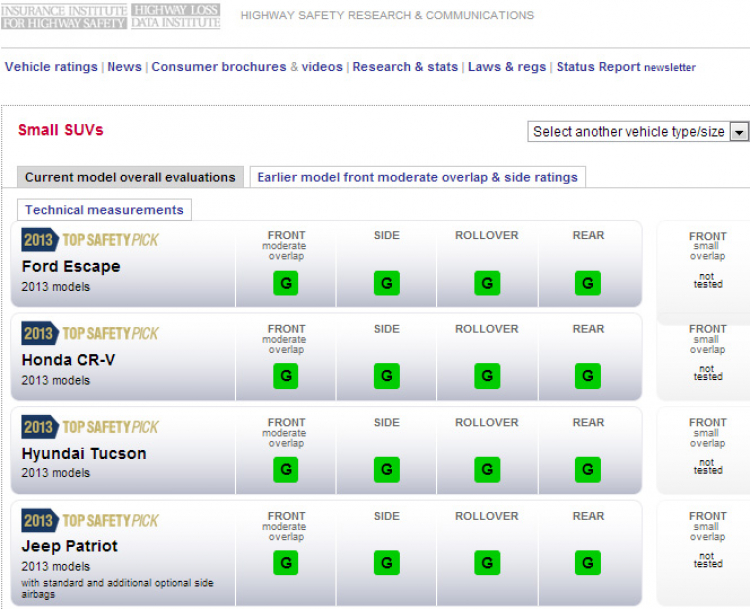The image size is (750, 609).
Task: Open Laws & regs
Action: pyautogui.click(x=507, y=67)
